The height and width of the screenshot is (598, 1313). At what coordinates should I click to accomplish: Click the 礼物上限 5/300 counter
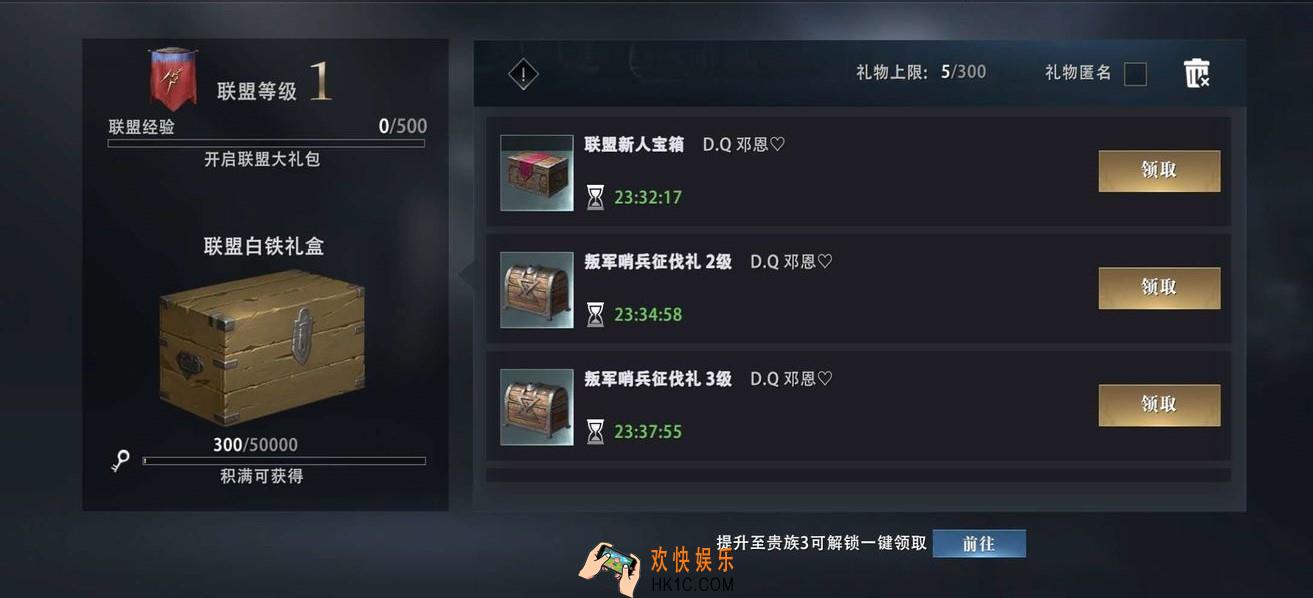point(920,72)
